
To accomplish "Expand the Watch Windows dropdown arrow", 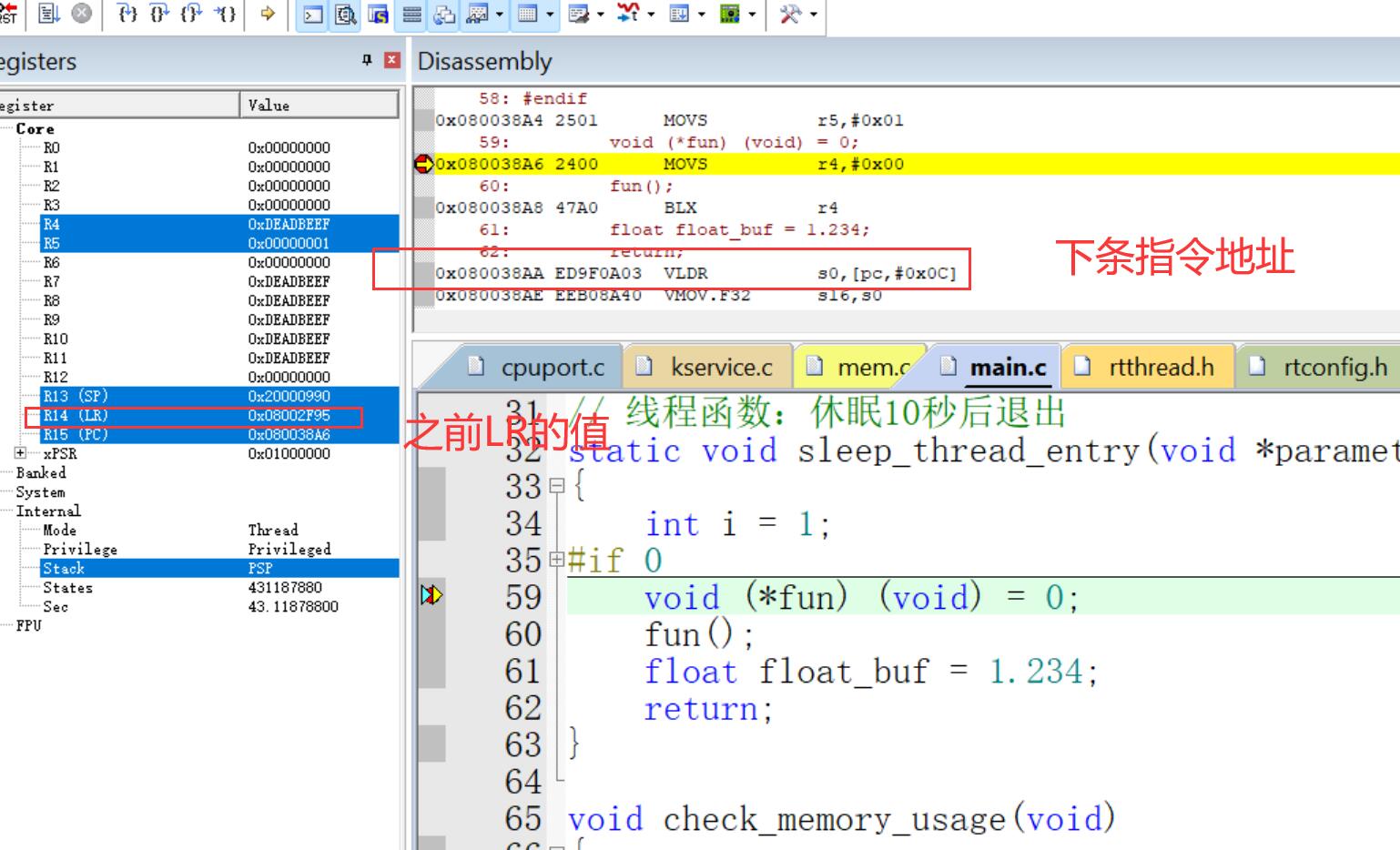I will [500, 15].
